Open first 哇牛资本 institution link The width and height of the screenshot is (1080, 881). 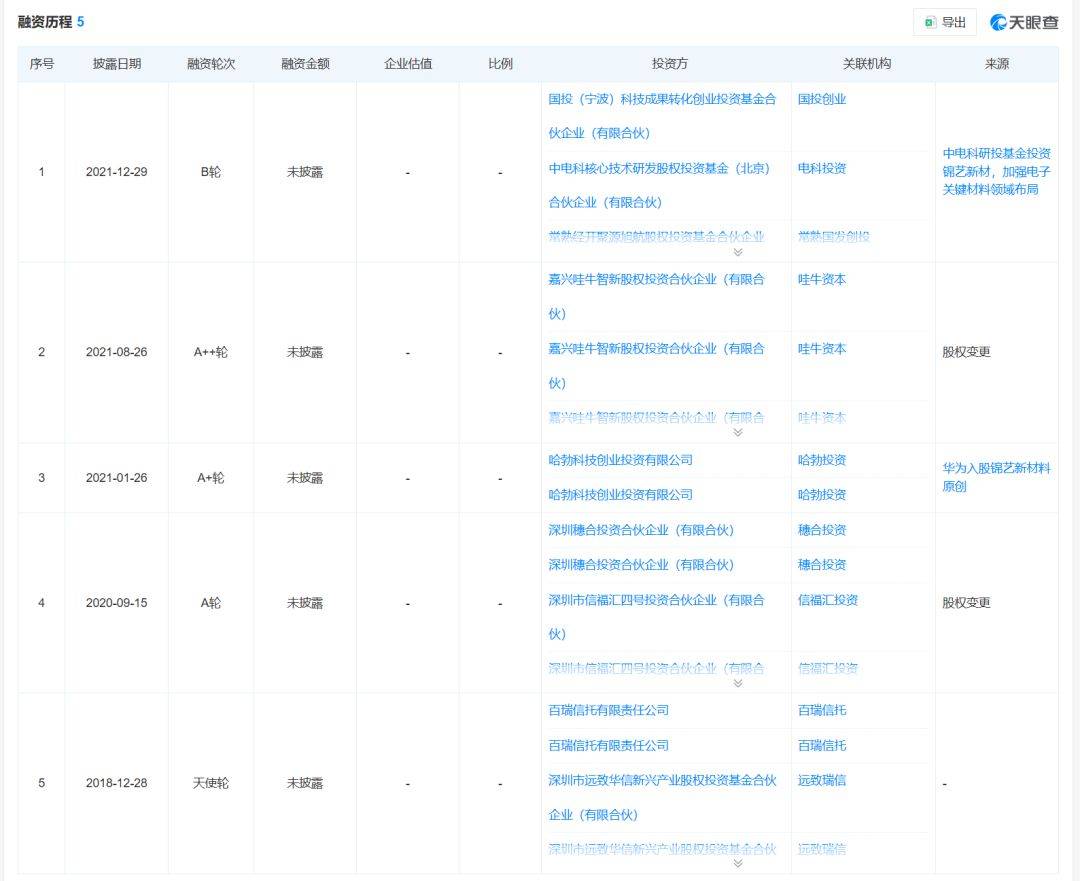[x=821, y=279]
